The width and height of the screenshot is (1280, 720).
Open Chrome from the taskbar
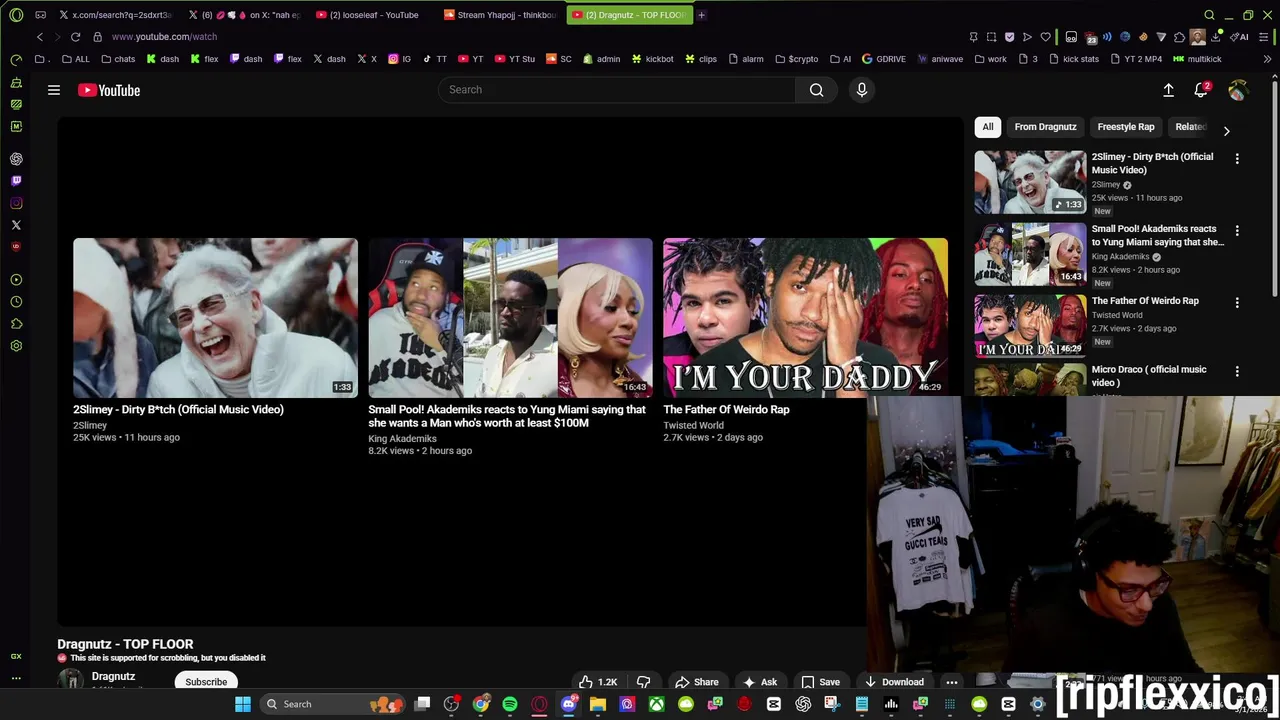[481, 704]
